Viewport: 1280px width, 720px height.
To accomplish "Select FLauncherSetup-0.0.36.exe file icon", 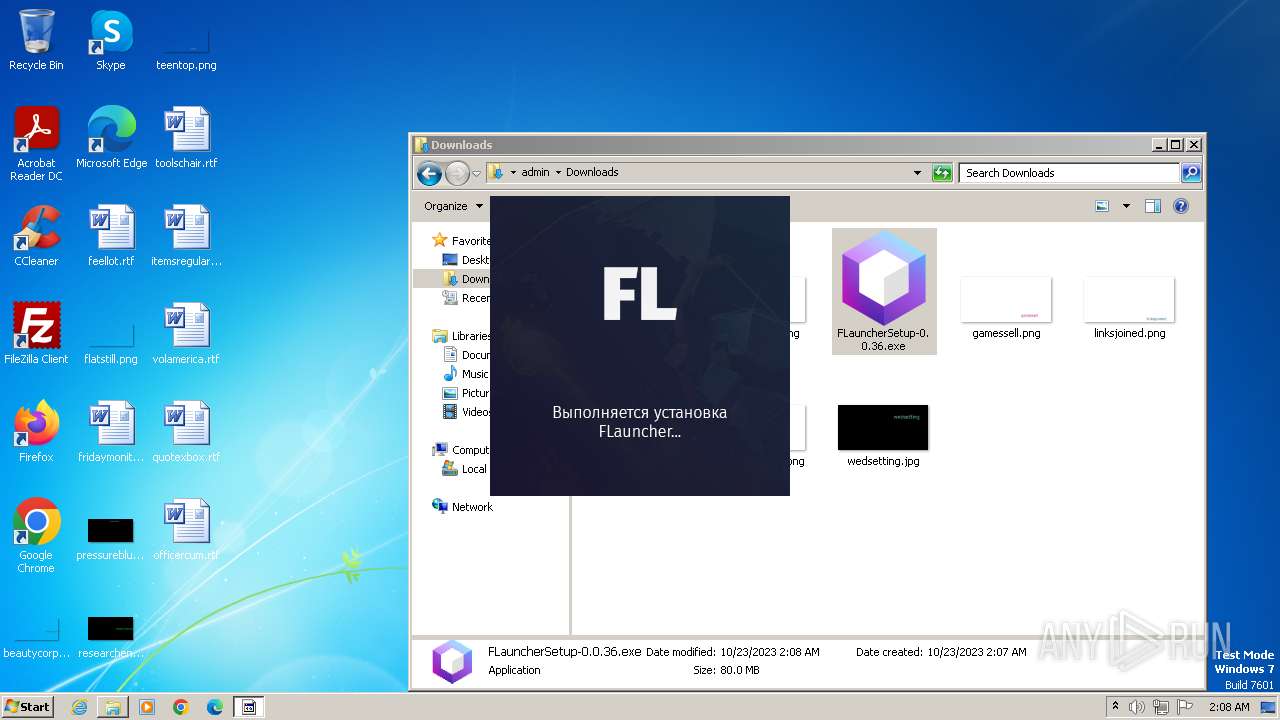I will pyautogui.click(x=884, y=291).
